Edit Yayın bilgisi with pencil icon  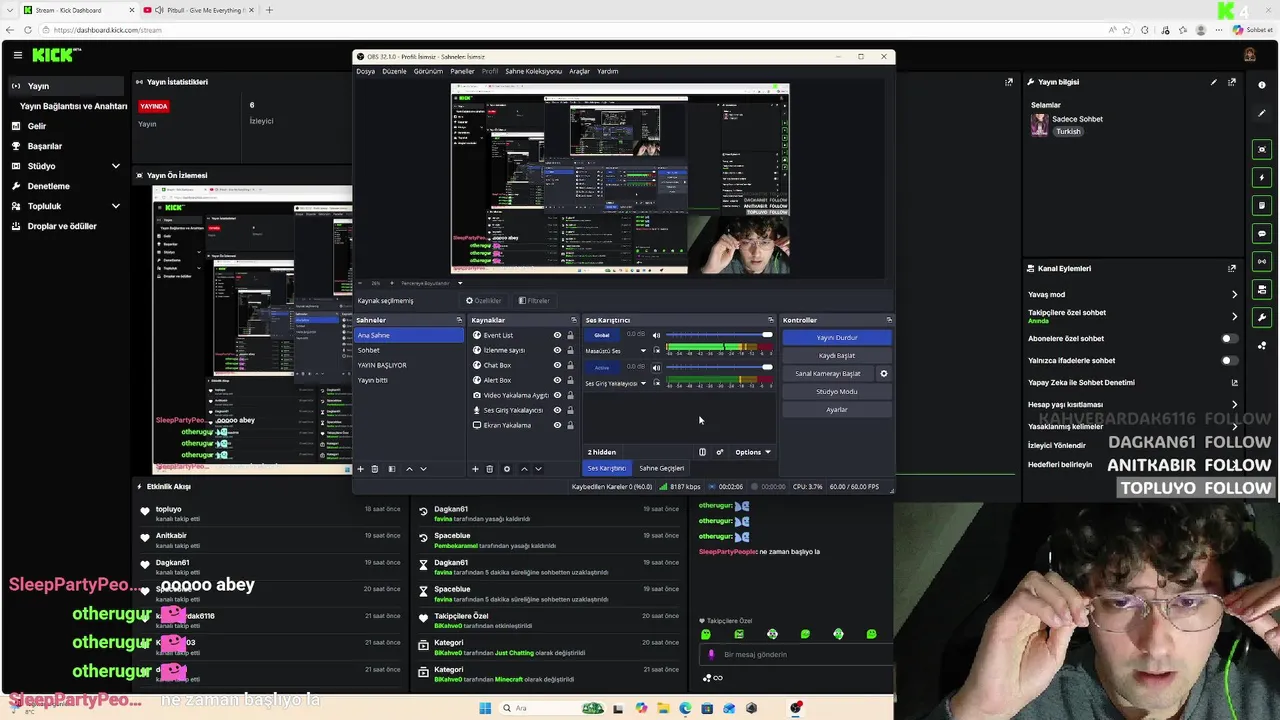coord(1214,82)
